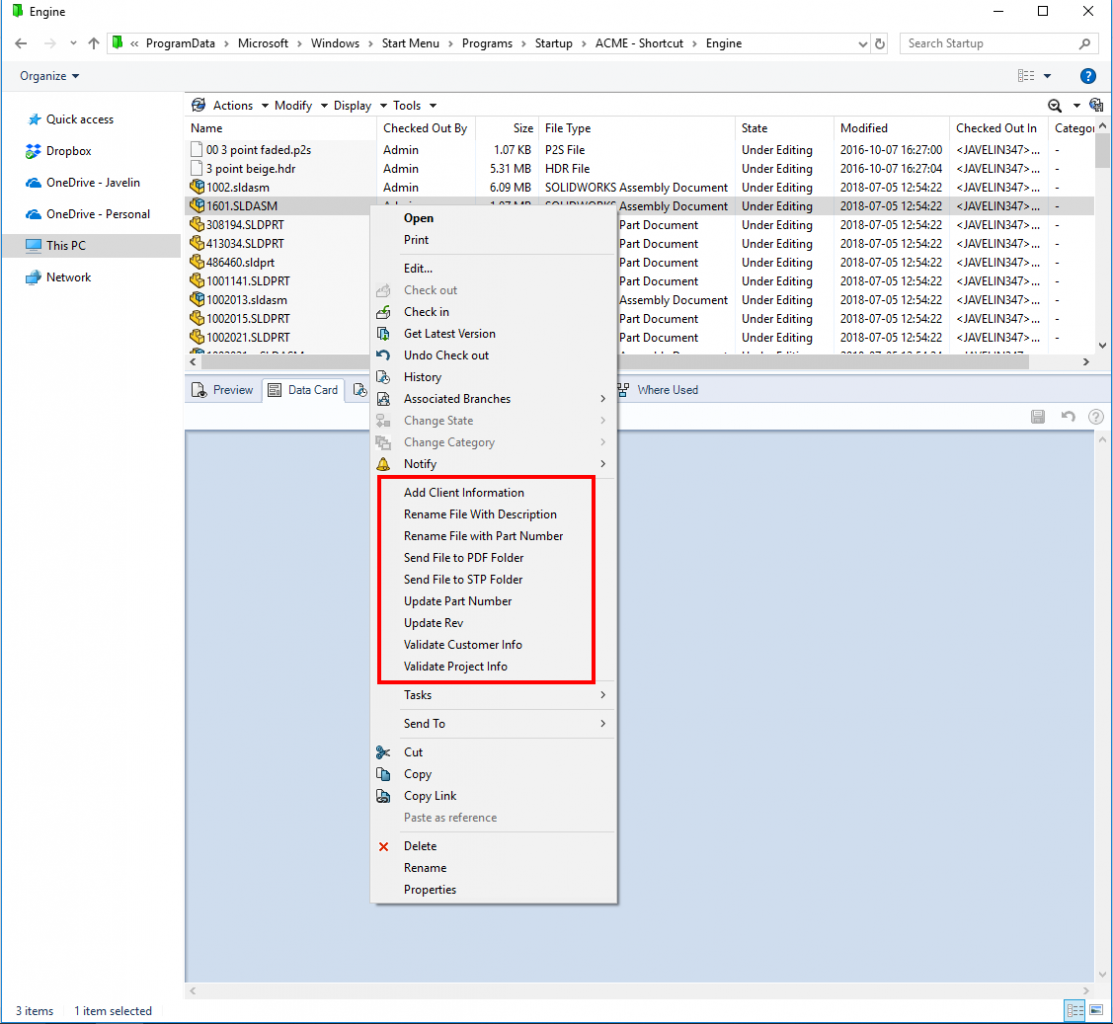Select Rename at bottom of context menu
This screenshot has width=1113, height=1024.
tap(425, 868)
